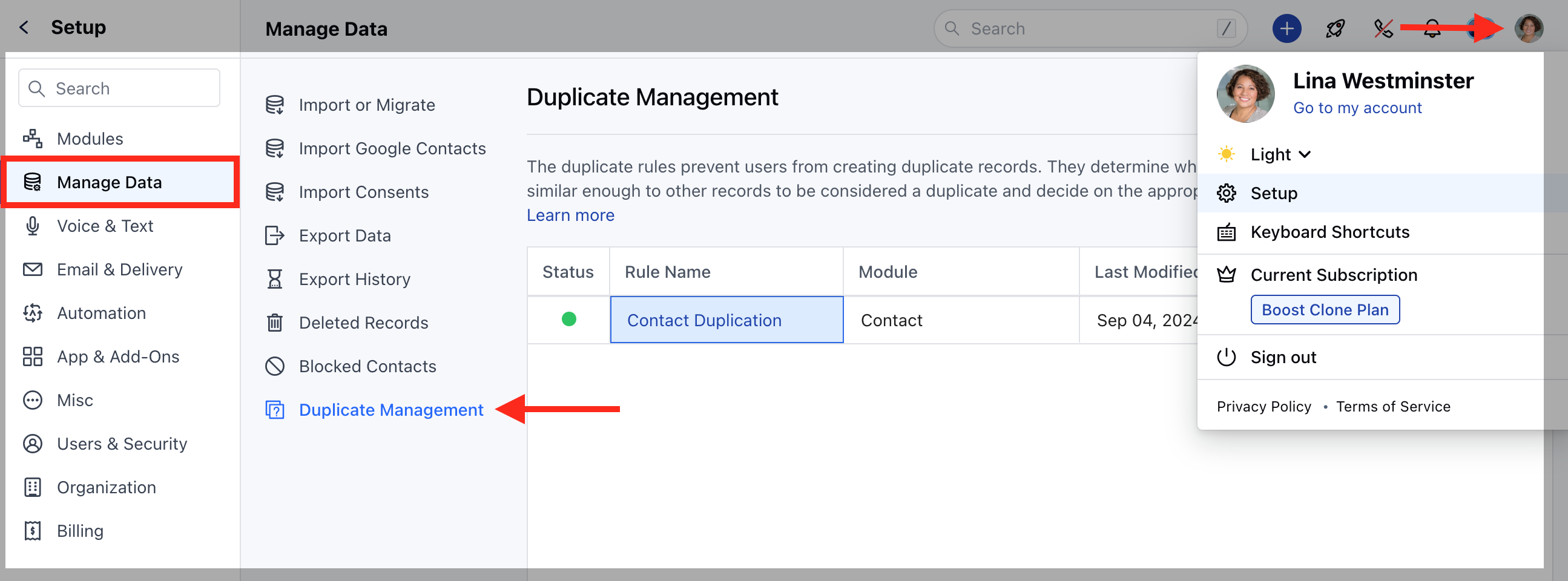Image resolution: width=1568 pixels, height=581 pixels.
Task: Open the Privacy Policy link
Action: [1263, 406]
